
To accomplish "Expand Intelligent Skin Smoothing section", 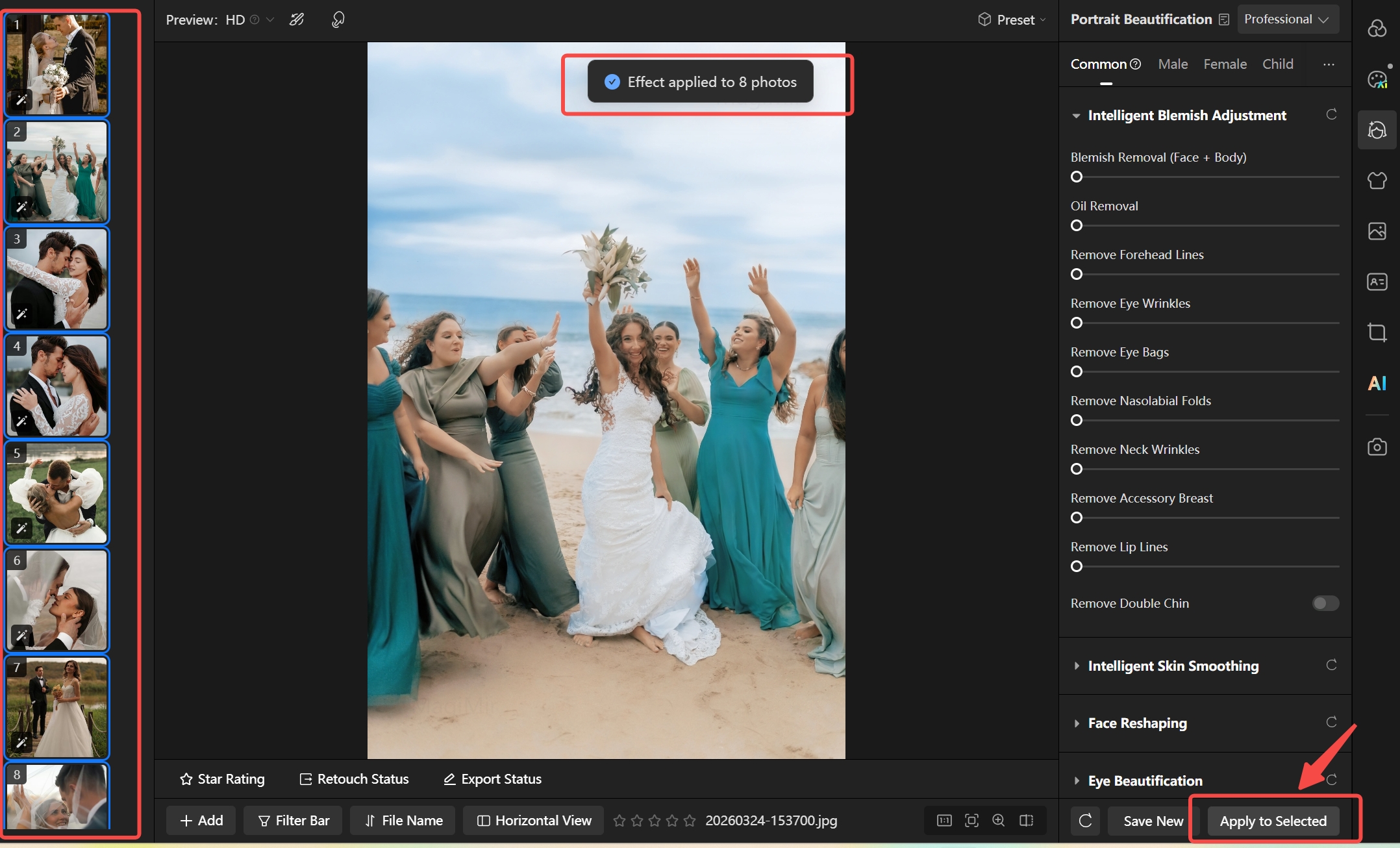I will click(1173, 666).
